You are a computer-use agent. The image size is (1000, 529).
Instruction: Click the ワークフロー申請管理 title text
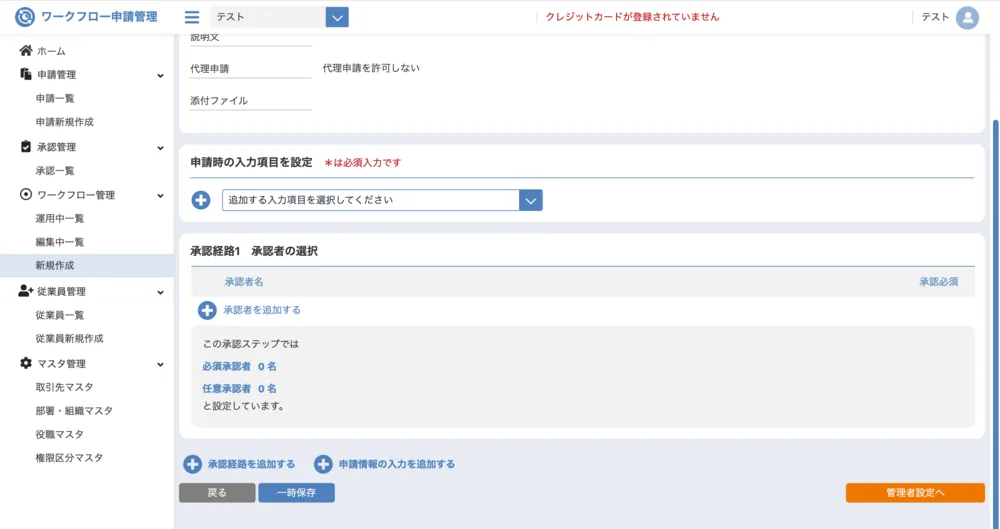(x=99, y=17)
